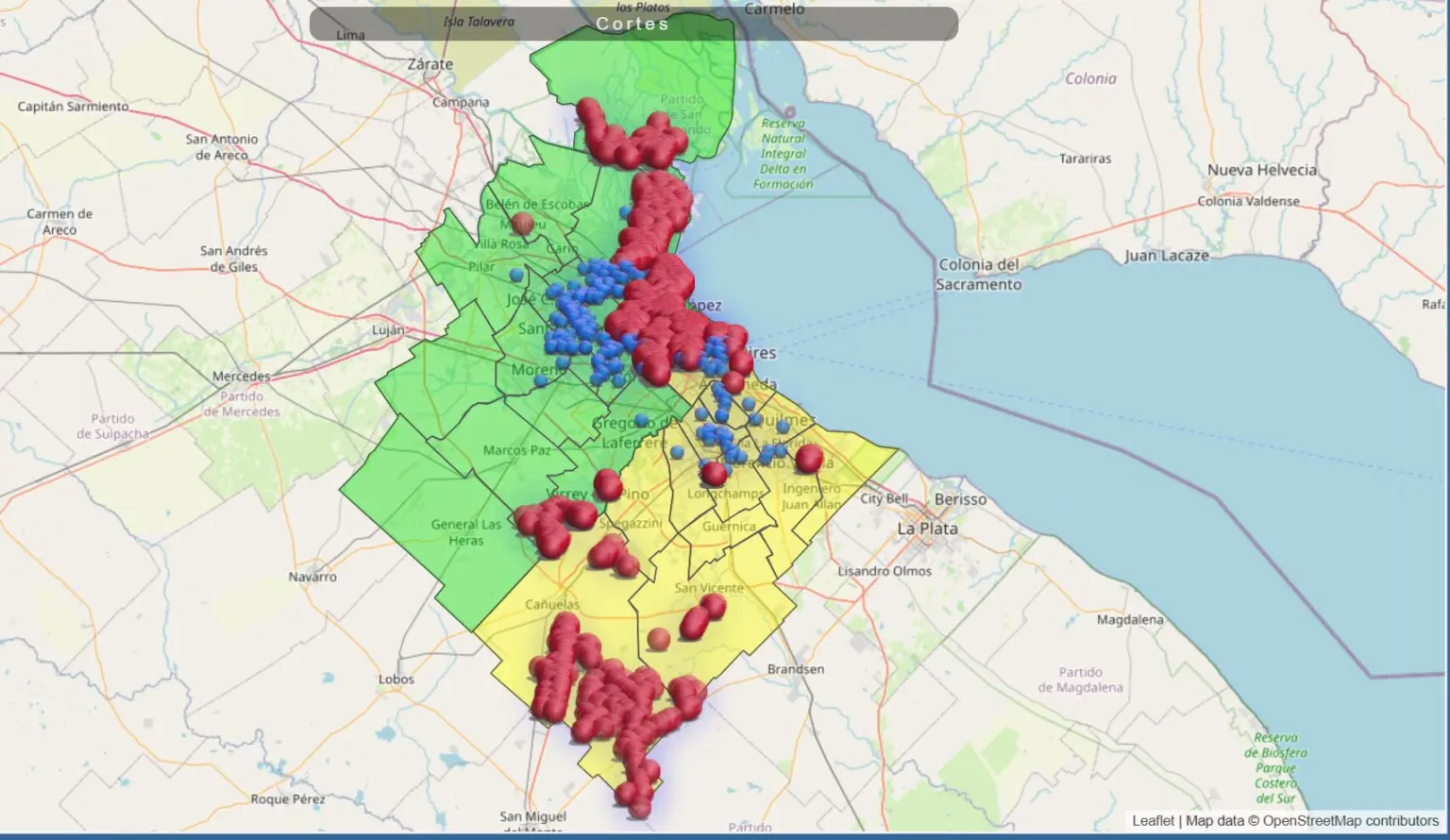The width and height of the screenshot is (1450, 840).
Task: Click the Cortes title bar
Action: pyautogui.click(x=632, y=24)
